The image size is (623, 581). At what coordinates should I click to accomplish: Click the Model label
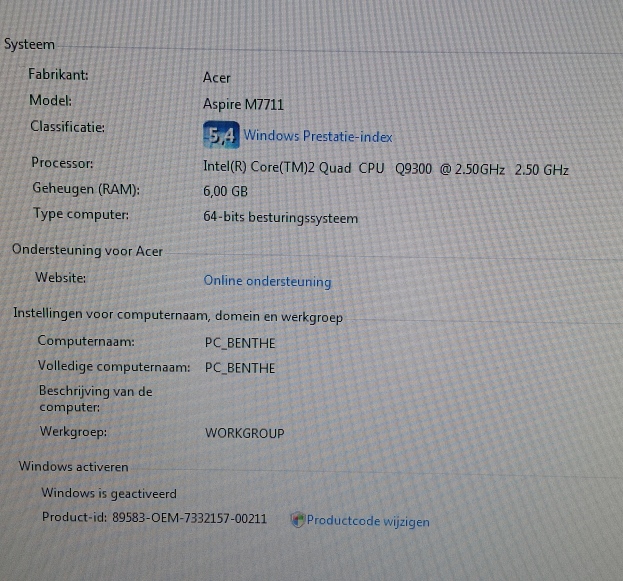click(50, 100)
